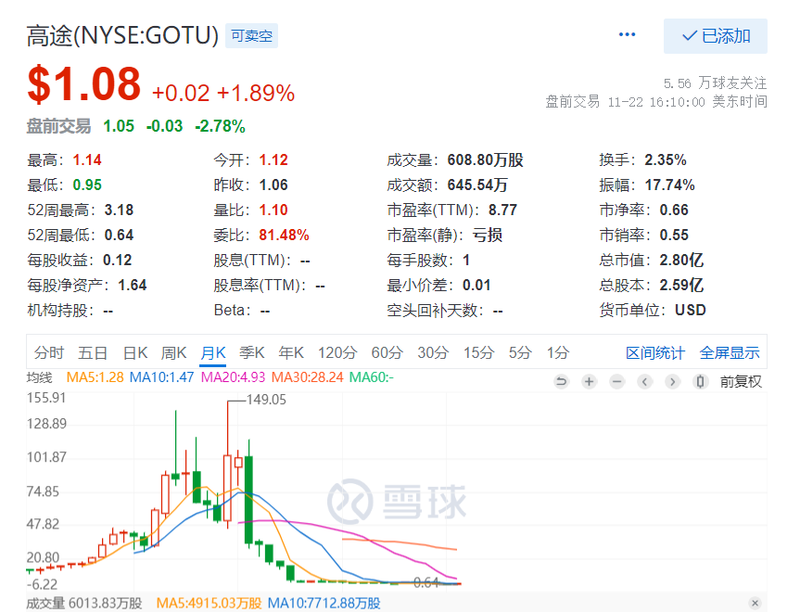
Task: Click the 可卖空 short-sell badge
Action: tap(252, 36)
